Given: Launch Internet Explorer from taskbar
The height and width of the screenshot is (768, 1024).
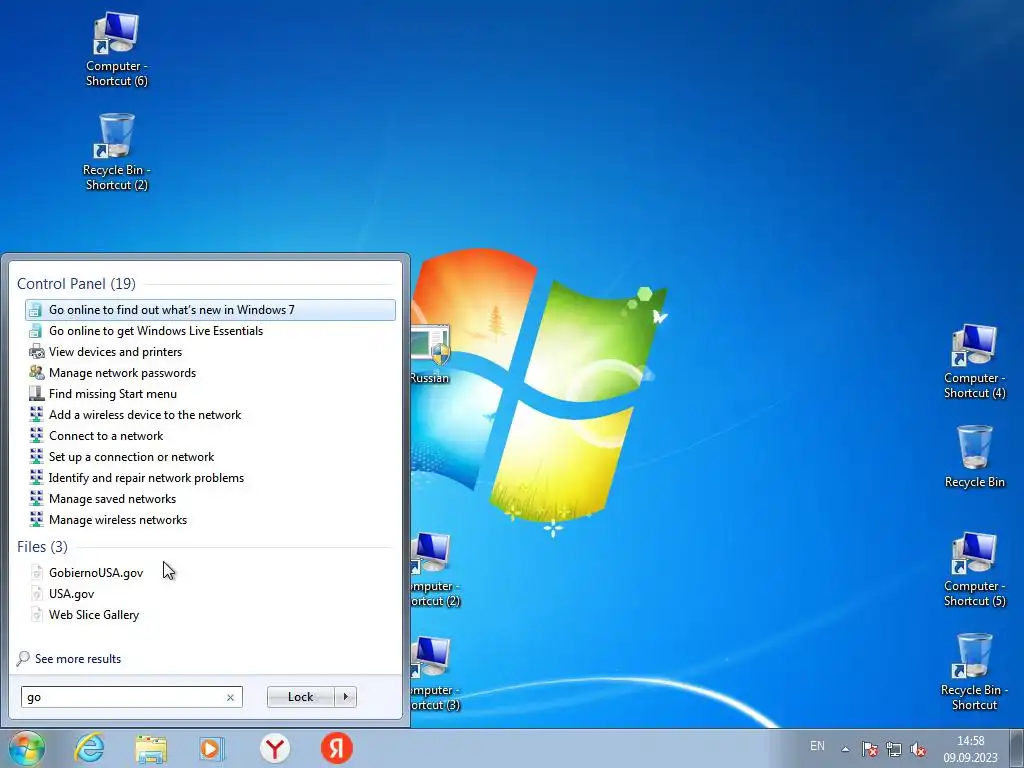Looking at the screenshot, I should pyautogui.click(x=89, y=748).
